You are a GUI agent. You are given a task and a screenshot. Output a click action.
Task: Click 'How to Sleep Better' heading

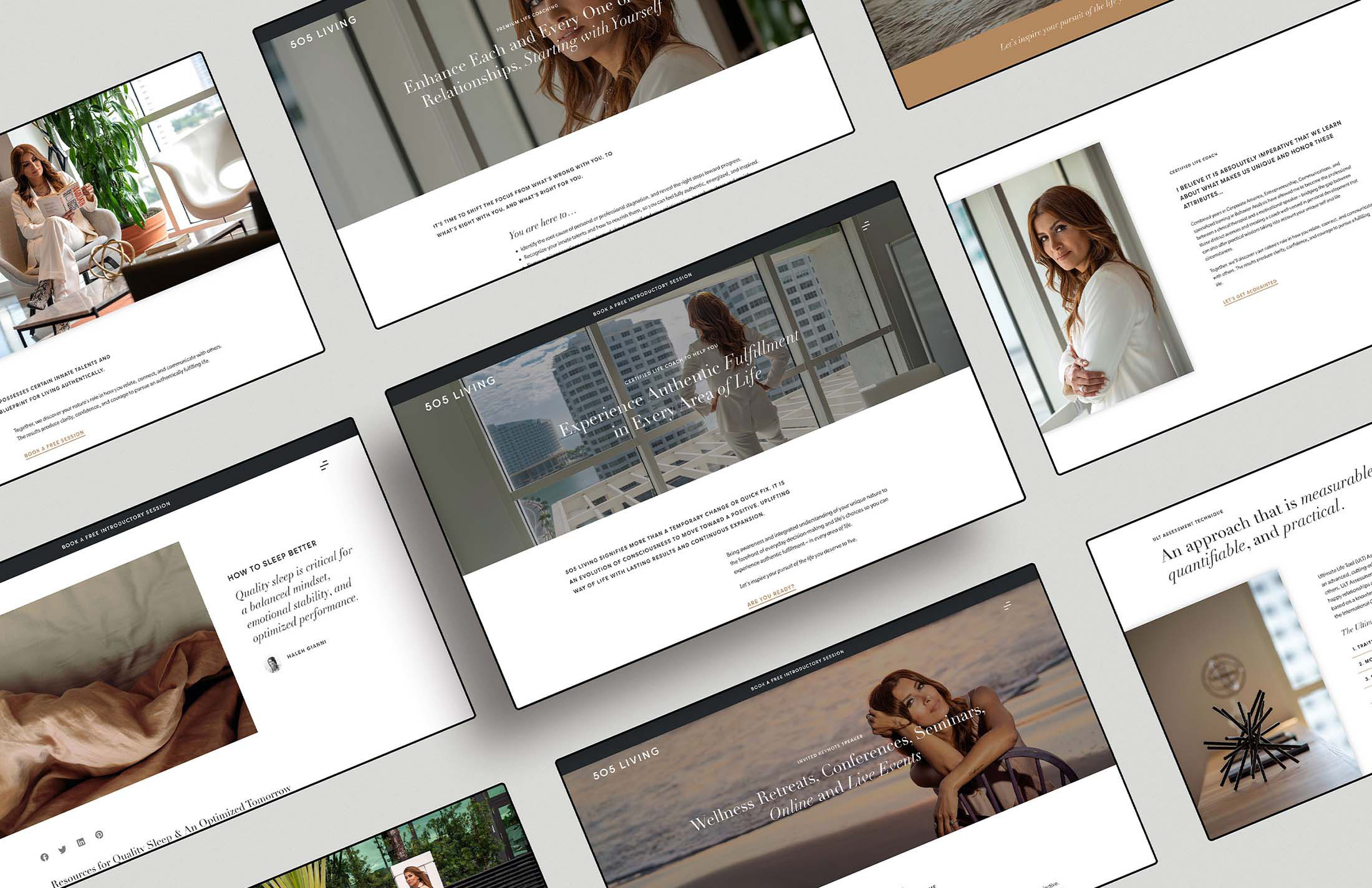point(272,561)
